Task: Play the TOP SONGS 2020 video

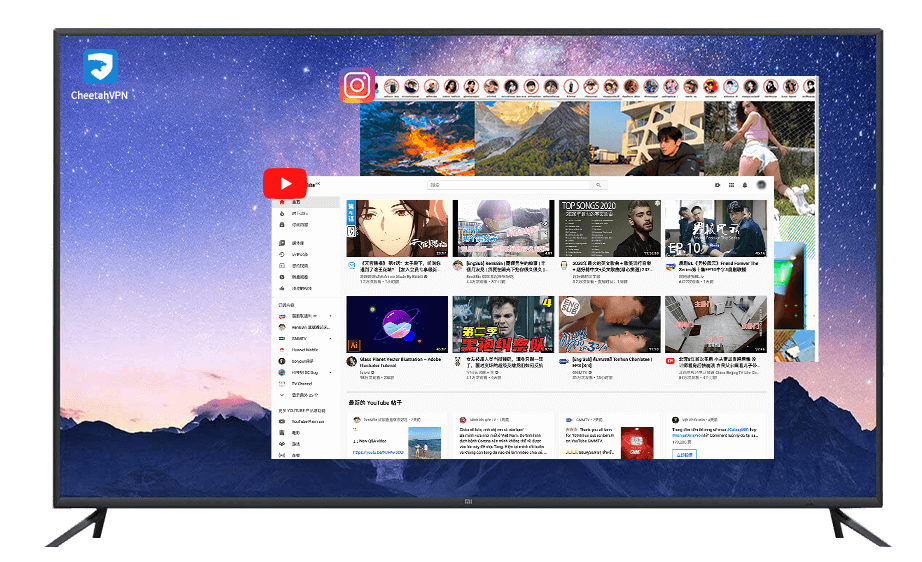Action: (609, 228)
